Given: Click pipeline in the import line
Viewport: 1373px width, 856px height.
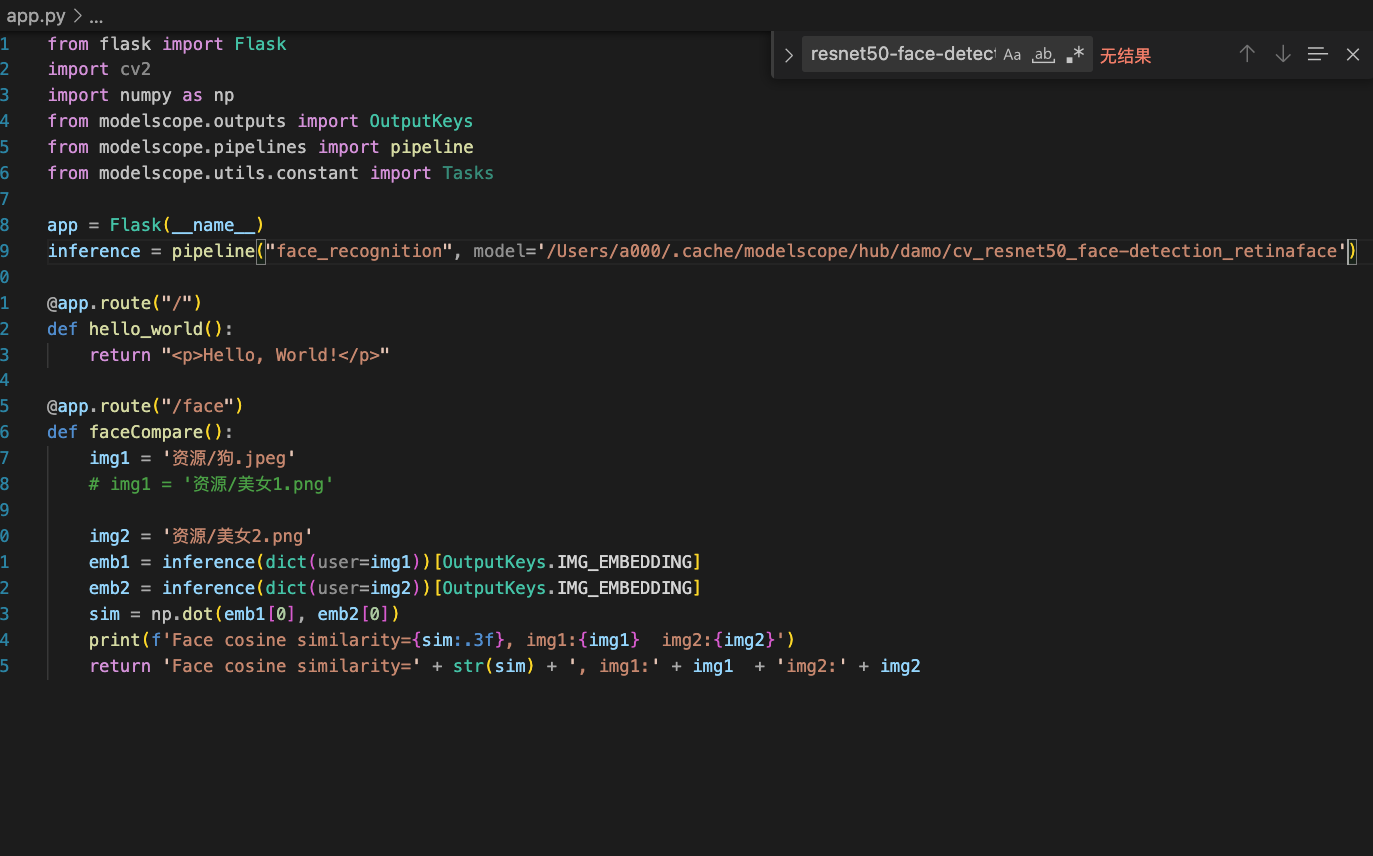Looking at the screenshot, I should [432, 147].
